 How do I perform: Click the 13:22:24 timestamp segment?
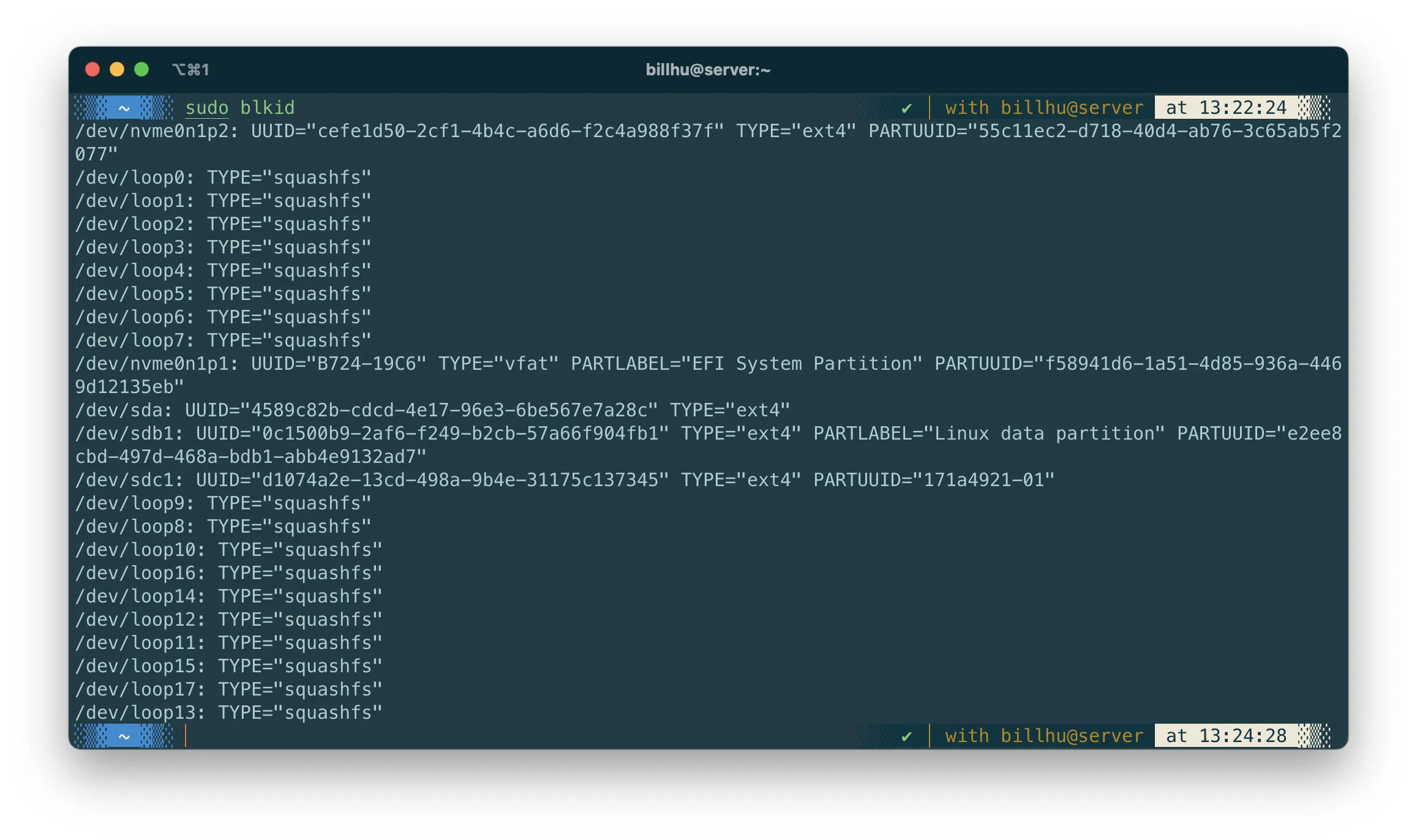1226,108
